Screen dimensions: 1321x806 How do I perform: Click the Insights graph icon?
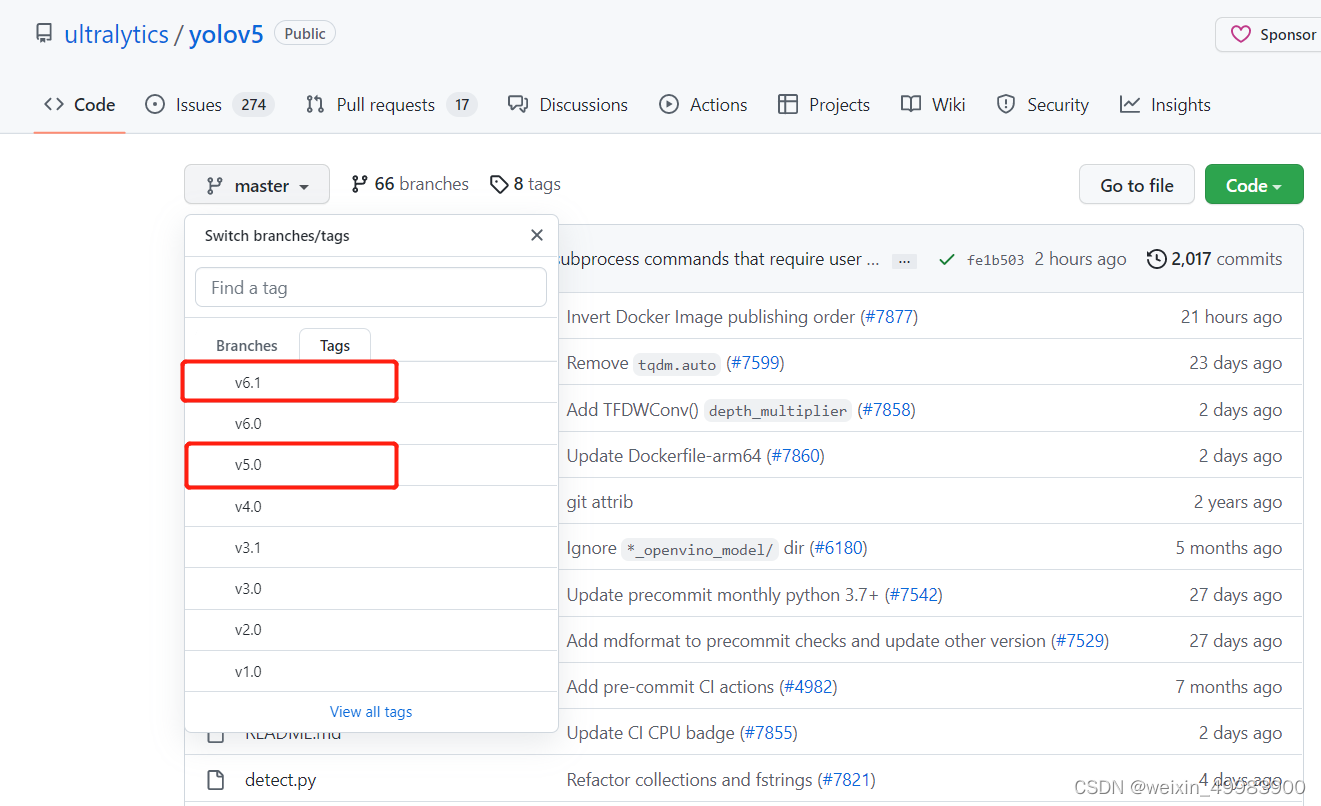click(1130, 104)
